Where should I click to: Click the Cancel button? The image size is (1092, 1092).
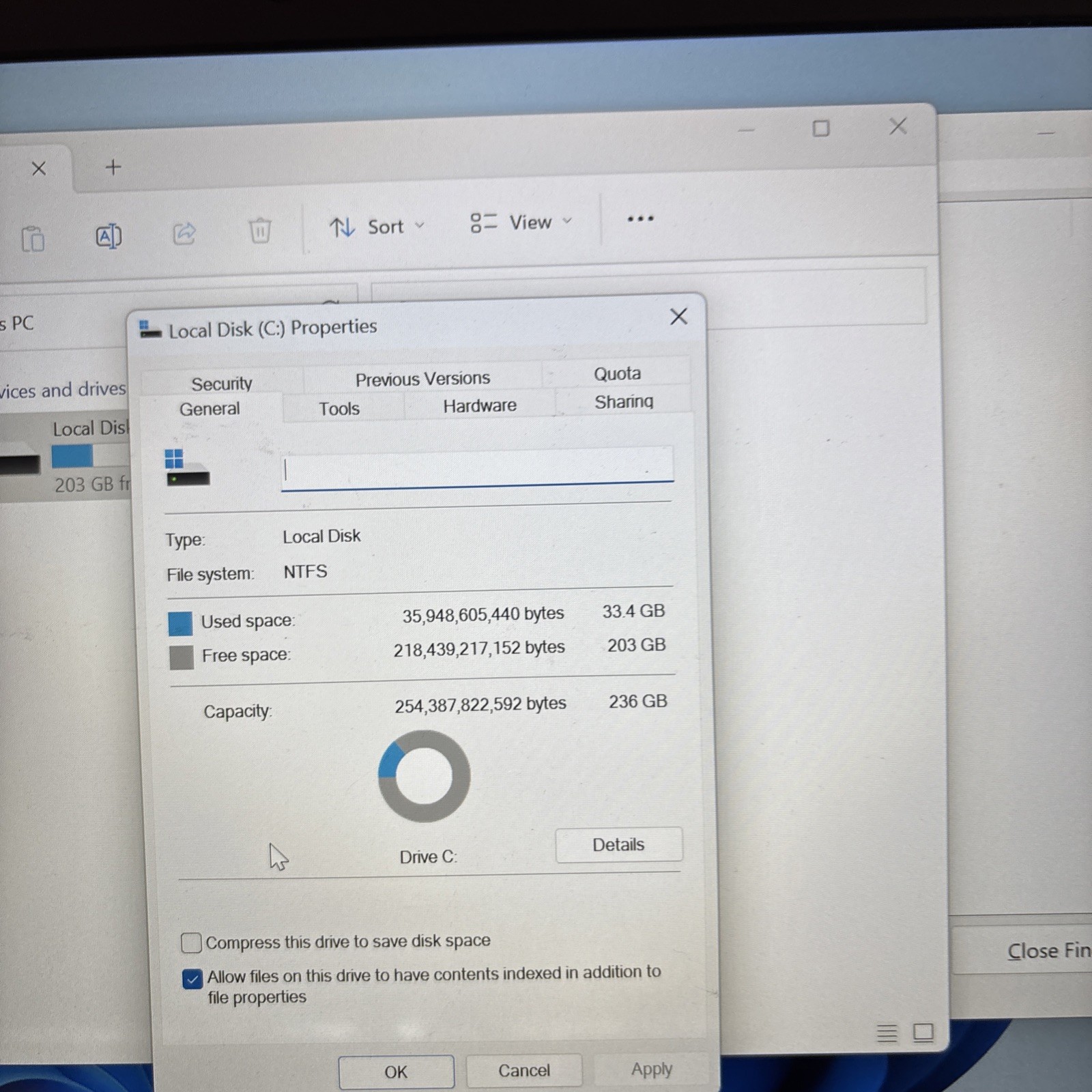[x=523, y=1070]
